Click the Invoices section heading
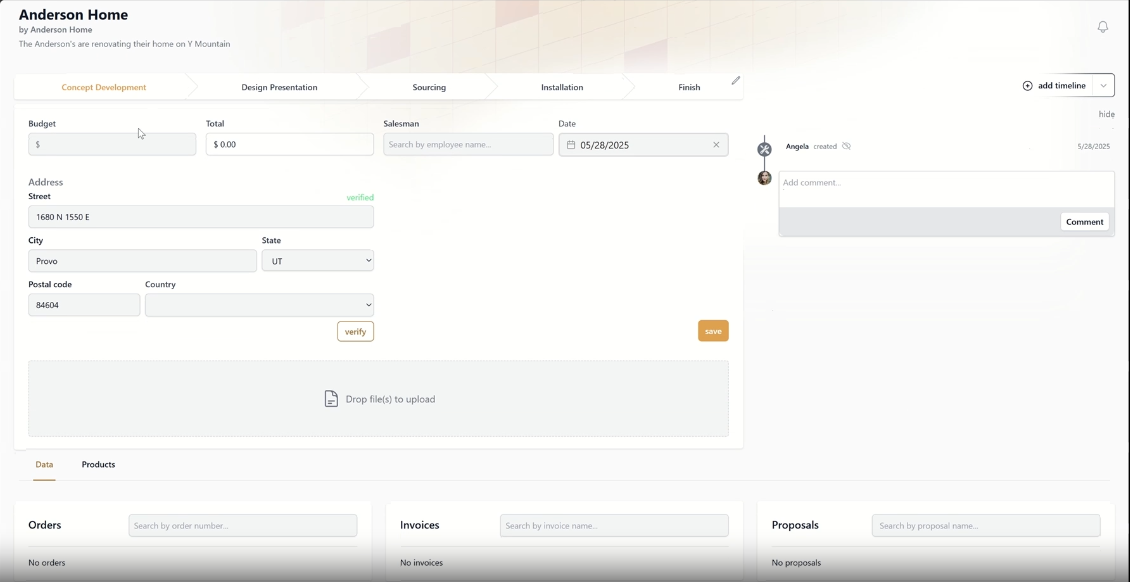 (x=419, y=525)
